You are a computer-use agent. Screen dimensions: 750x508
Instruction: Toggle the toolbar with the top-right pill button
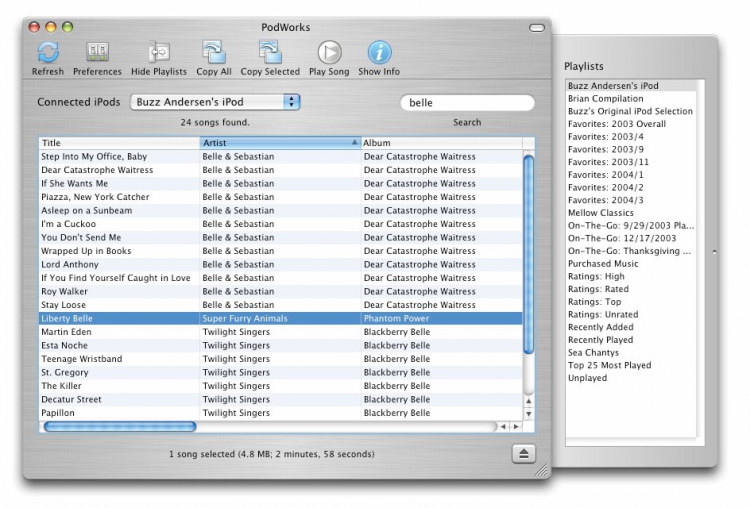click(537, 27)
